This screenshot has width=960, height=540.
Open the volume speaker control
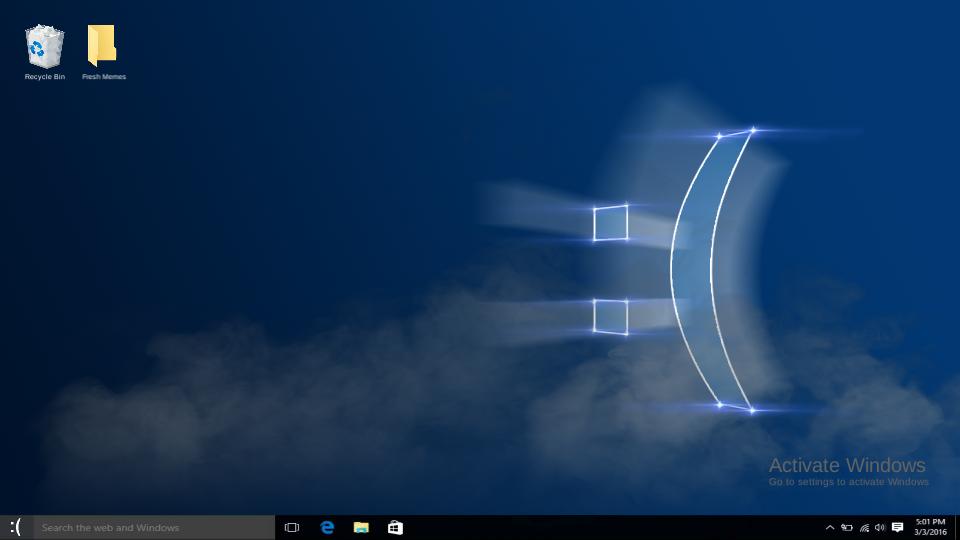[880, 527]
